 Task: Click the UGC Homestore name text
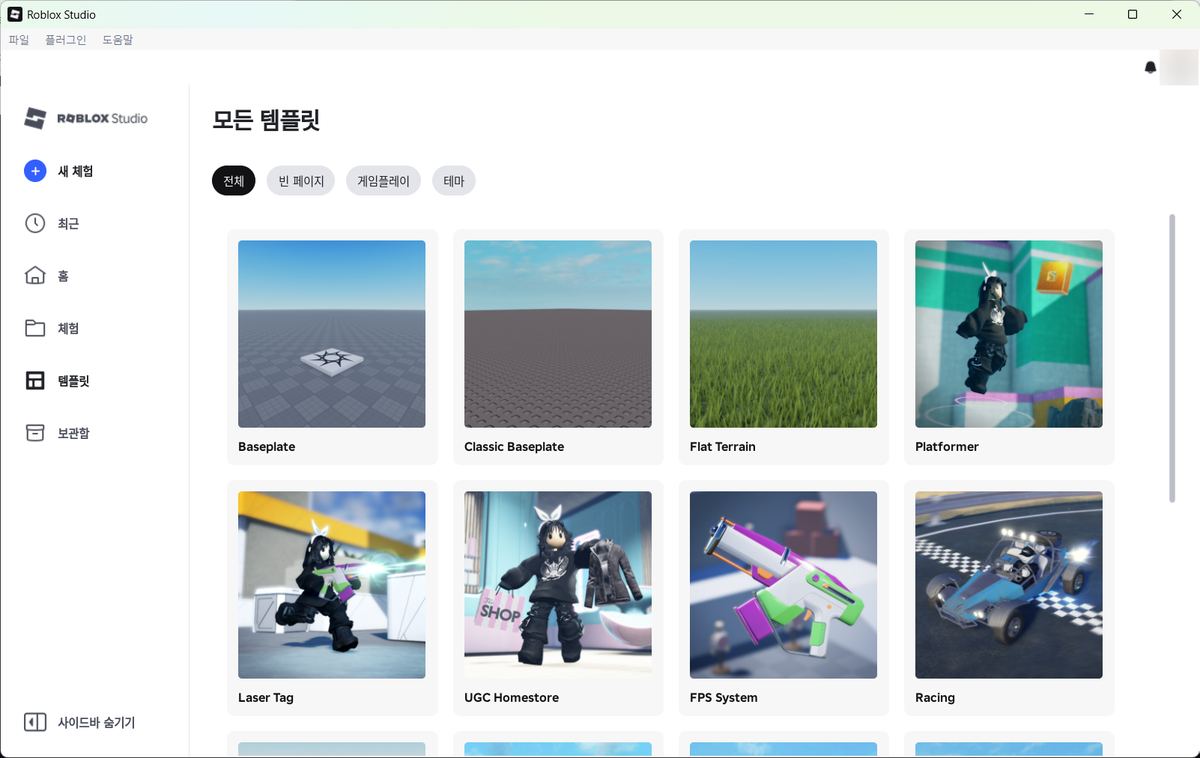(512, 698)
